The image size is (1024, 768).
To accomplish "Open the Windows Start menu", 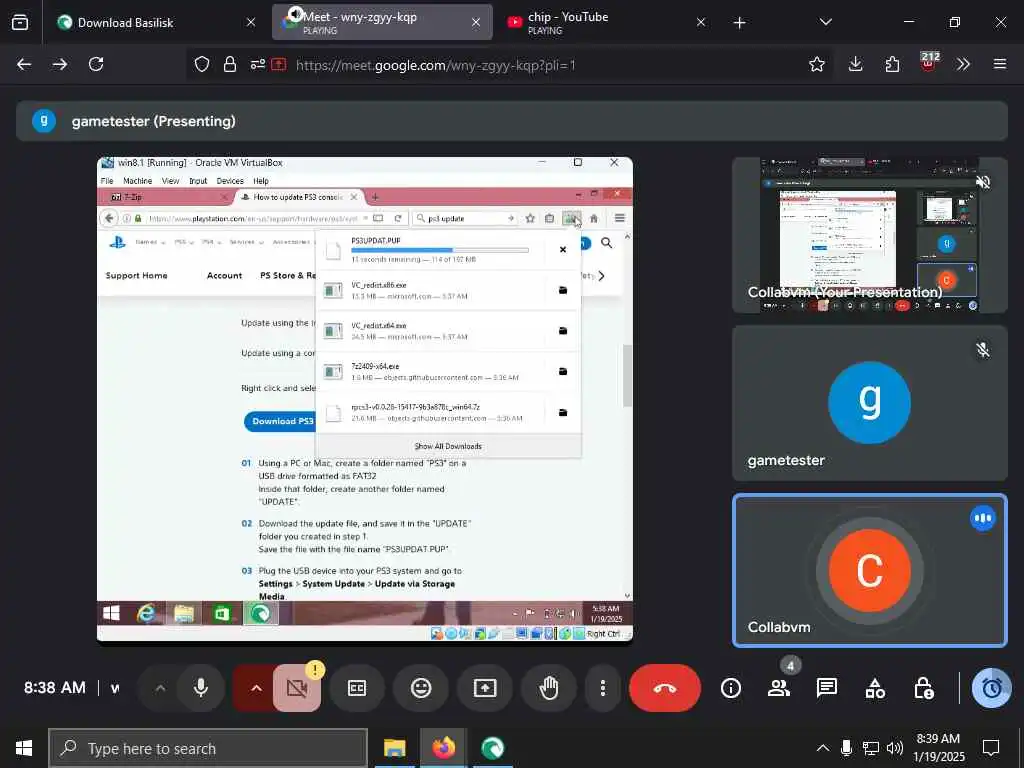I will tap(24, 748).
